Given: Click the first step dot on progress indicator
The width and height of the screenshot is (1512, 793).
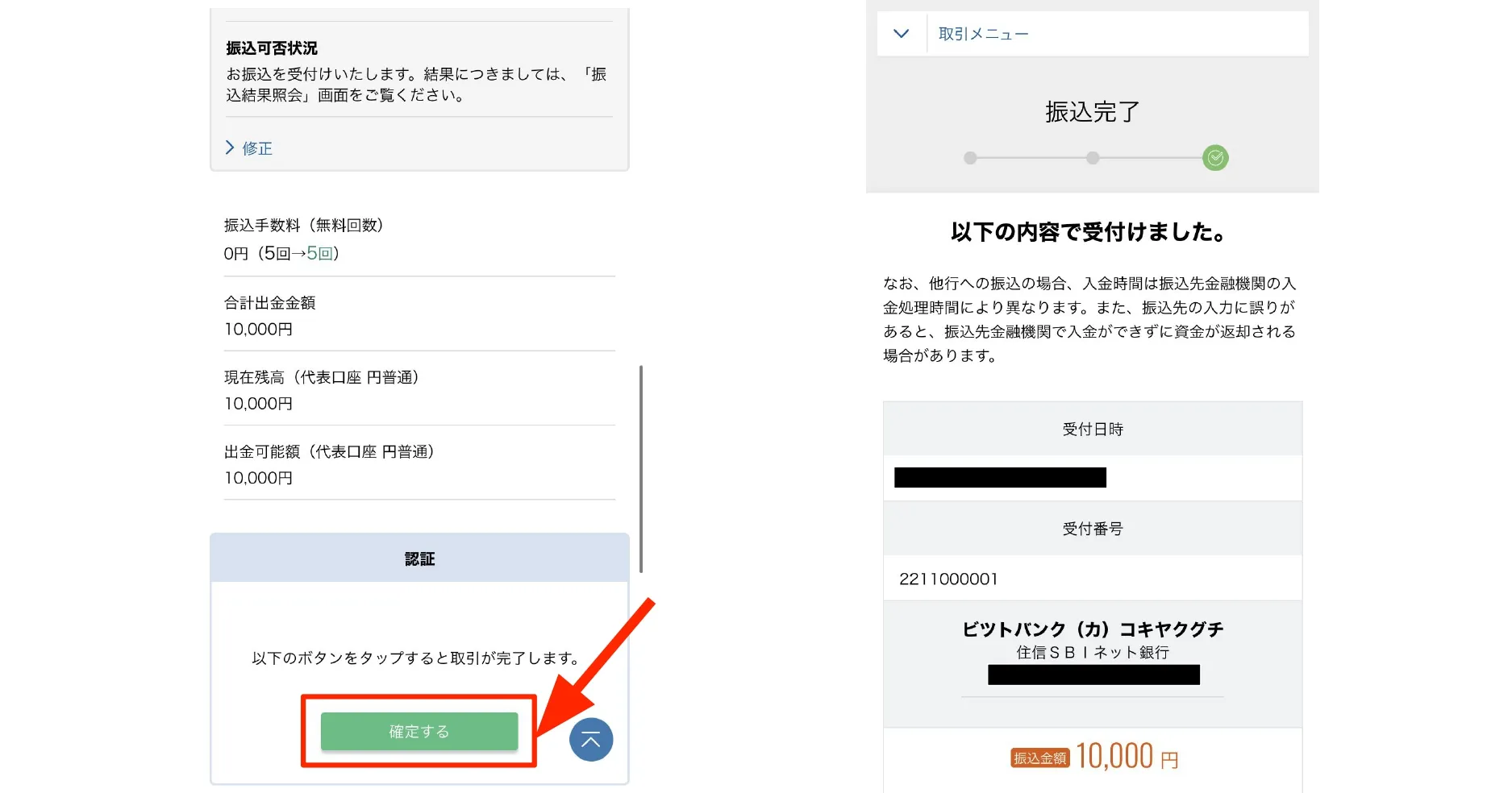Looking at the screenshot, I should [969, 158].
